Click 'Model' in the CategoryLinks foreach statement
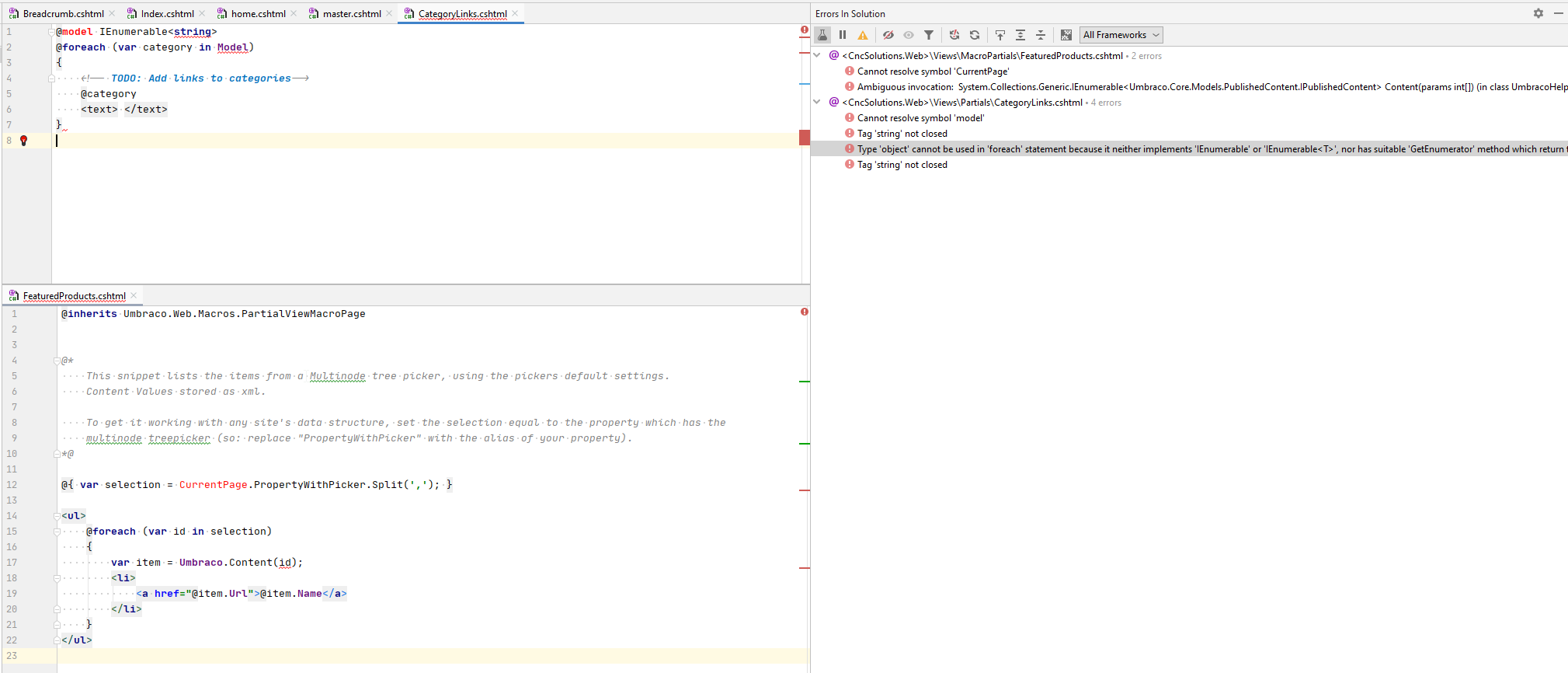Image resolution: width=1568 pixels, height=673 pixels. coord(232,47)
